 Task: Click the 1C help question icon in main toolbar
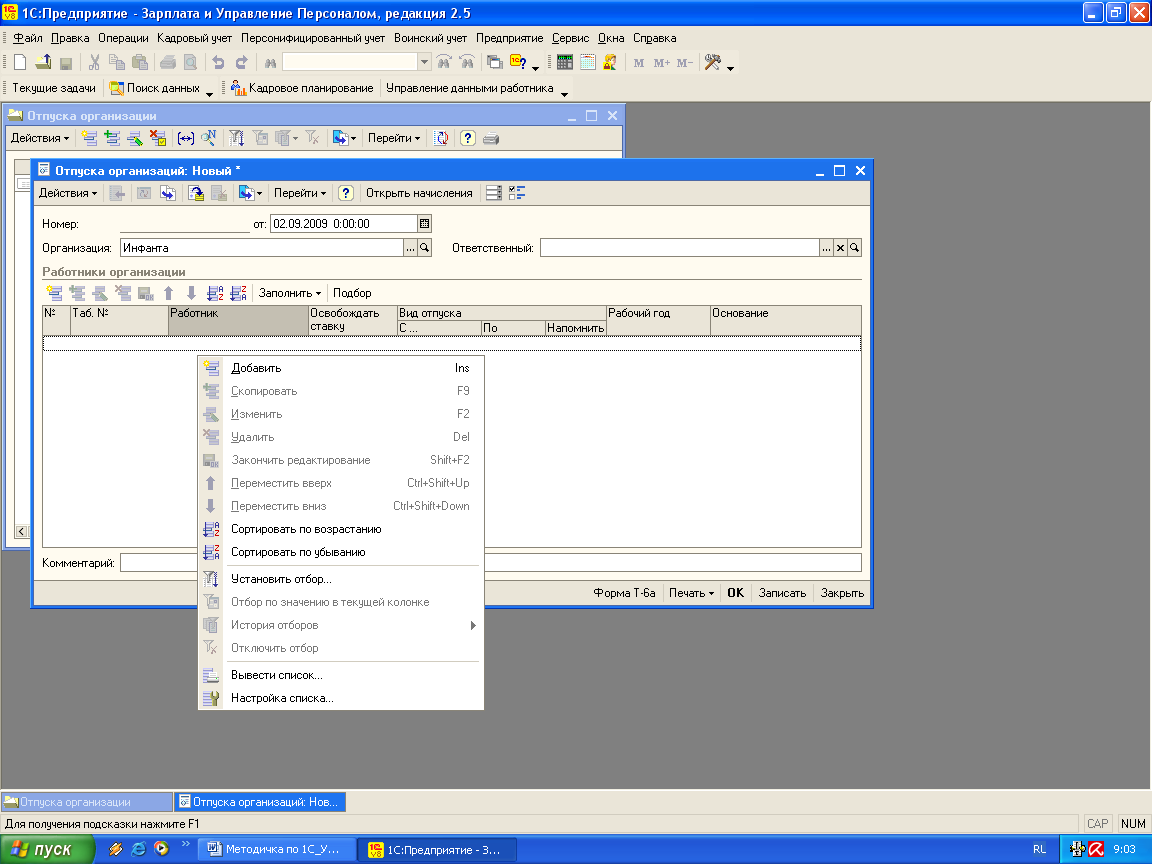point(518,62)
